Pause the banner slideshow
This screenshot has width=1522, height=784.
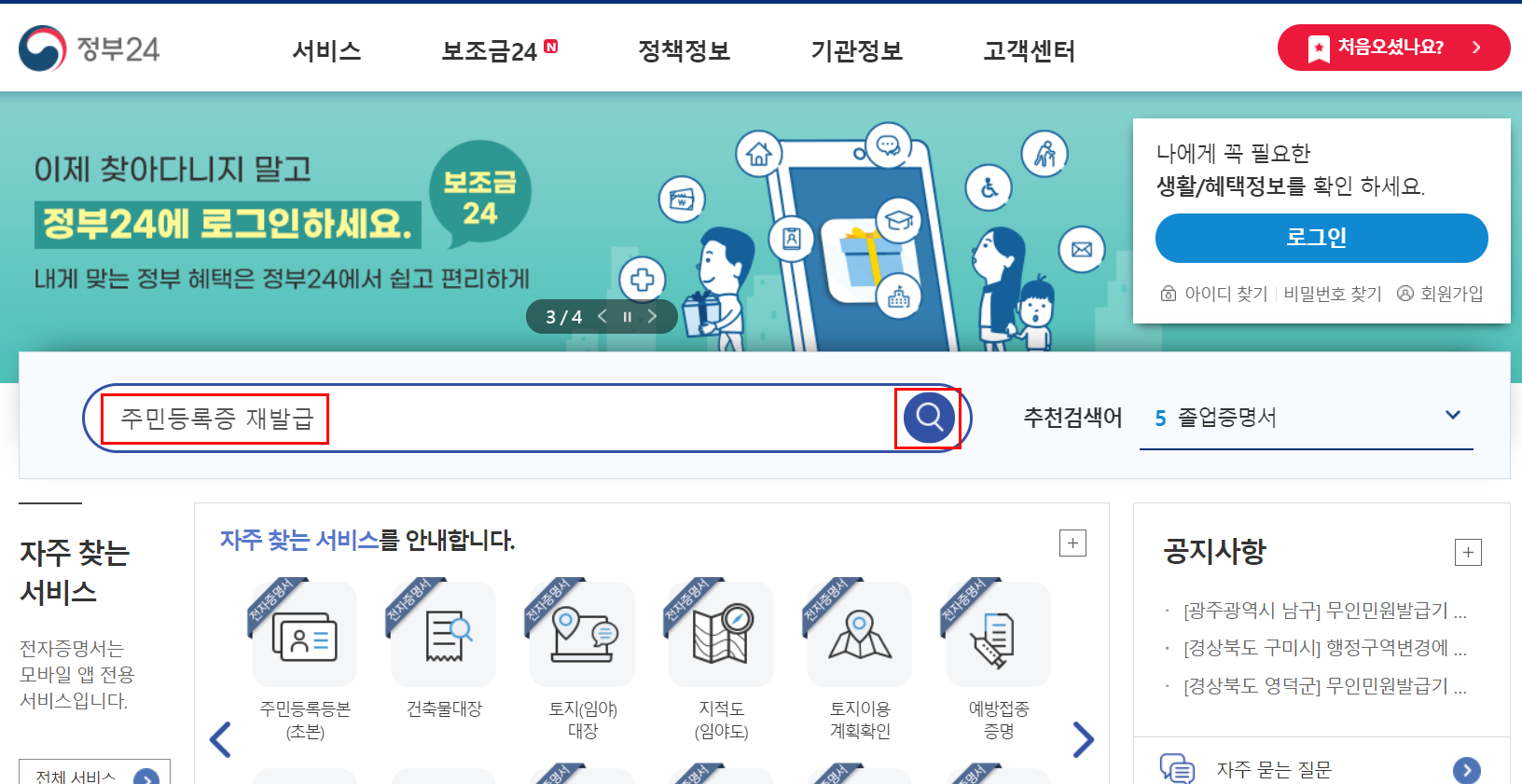point(627,317)
